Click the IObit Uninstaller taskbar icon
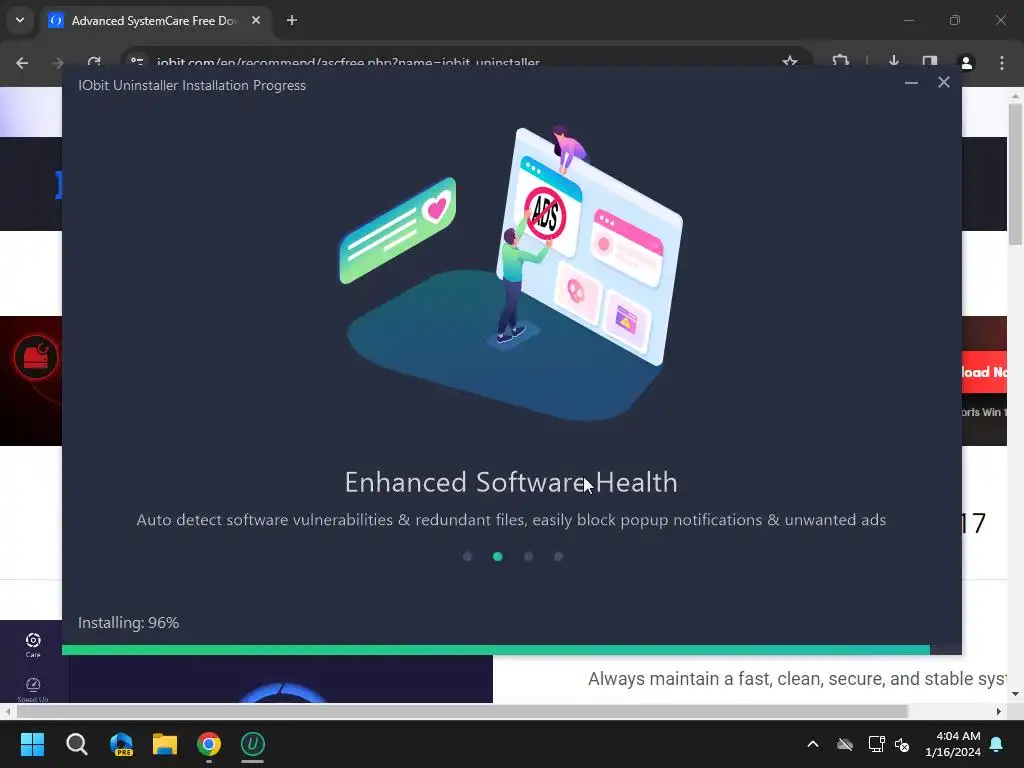Image resolution: width=1024 pixels, height=768 pixels. click(253, 744)
